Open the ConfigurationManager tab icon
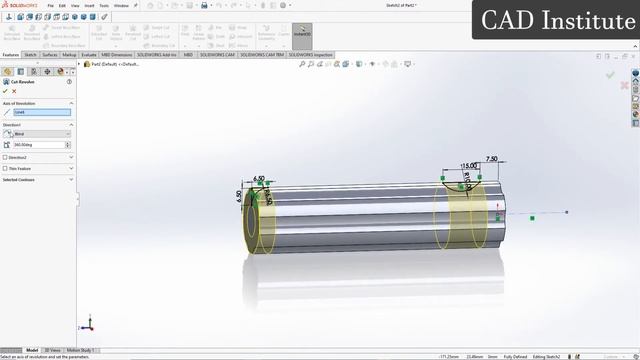This screenshot has width=640, height=360. point(34,72)
